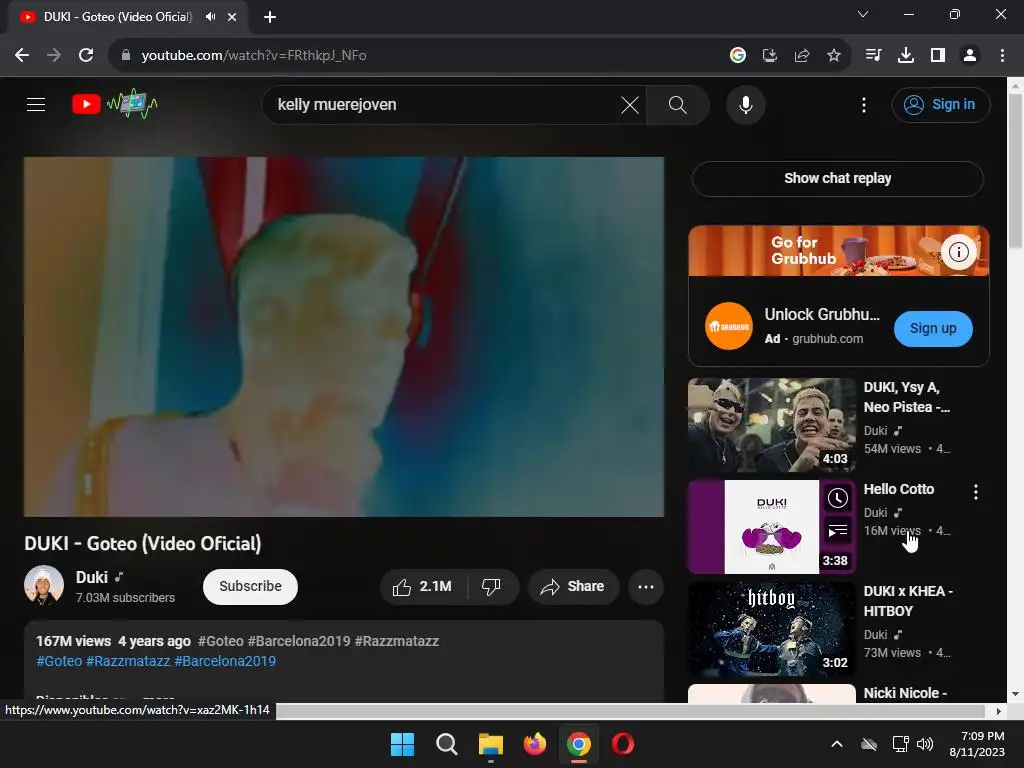
Task: Launch Opera from taskbar
Action: (622, 744)
